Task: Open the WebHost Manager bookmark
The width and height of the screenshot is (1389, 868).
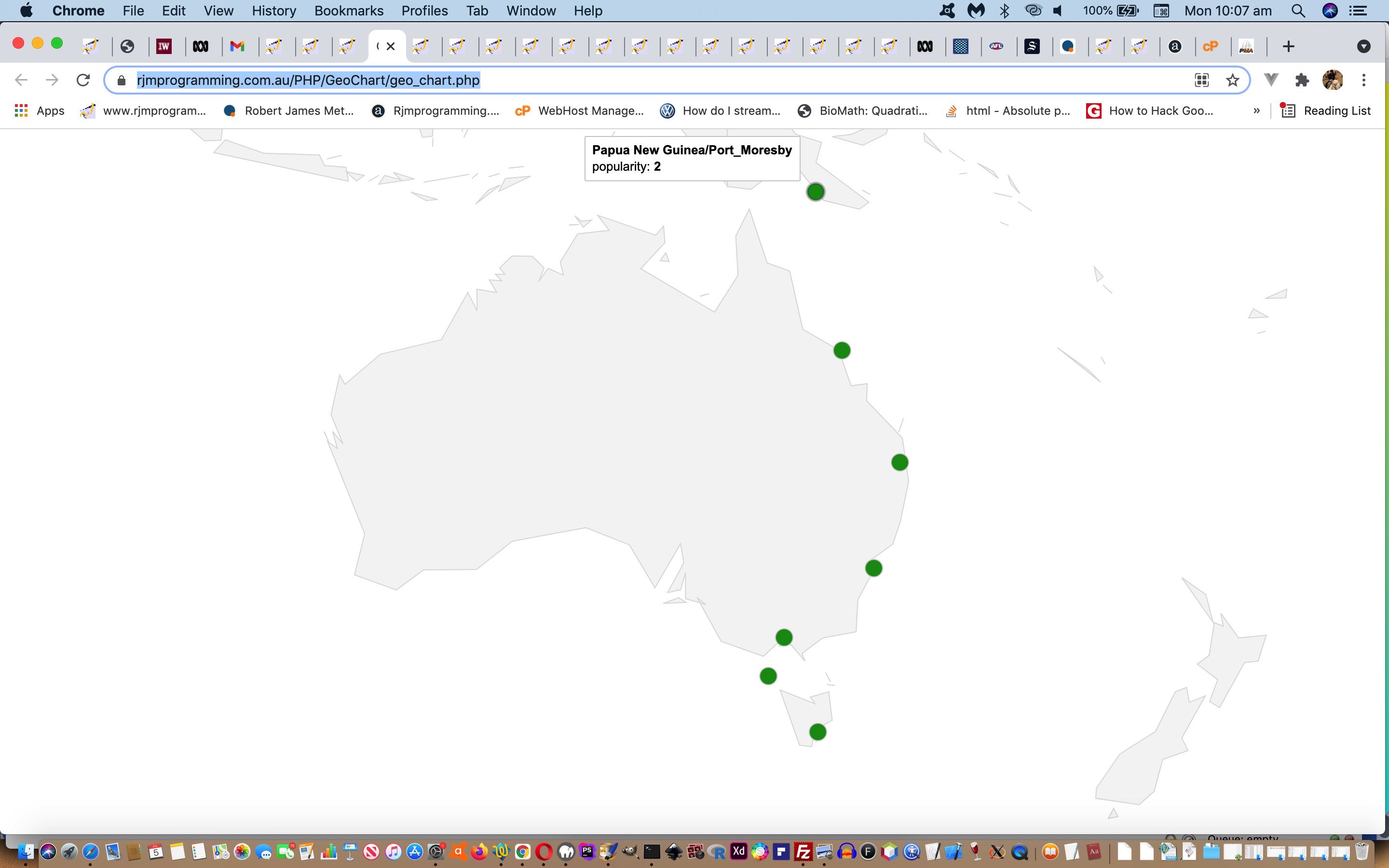Action: pos(580,111)
